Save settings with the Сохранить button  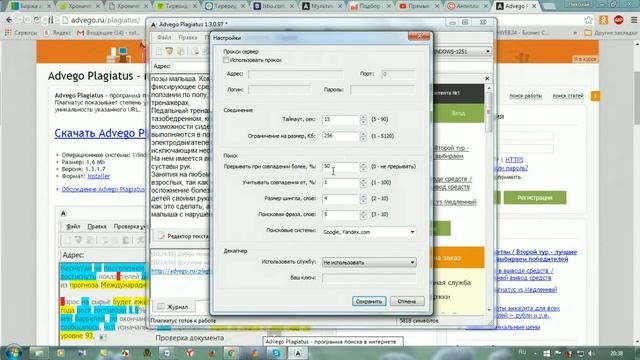click(369, 301)
